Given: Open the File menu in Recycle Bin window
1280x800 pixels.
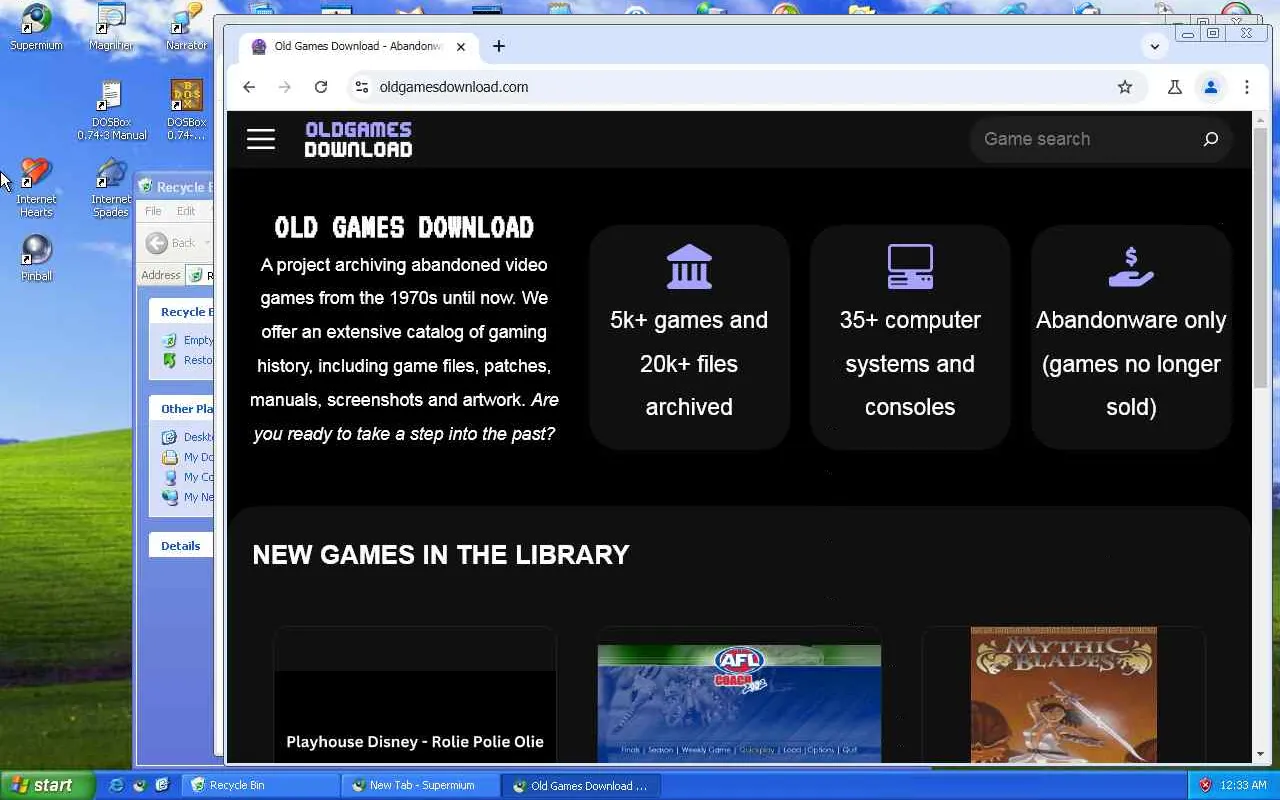Looking at the screenshot, I should 153,211.
